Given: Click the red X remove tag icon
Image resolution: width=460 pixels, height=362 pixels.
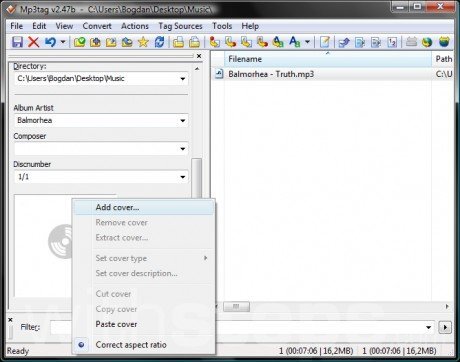Looking at the screenshot, I should [x=33, y=42].
